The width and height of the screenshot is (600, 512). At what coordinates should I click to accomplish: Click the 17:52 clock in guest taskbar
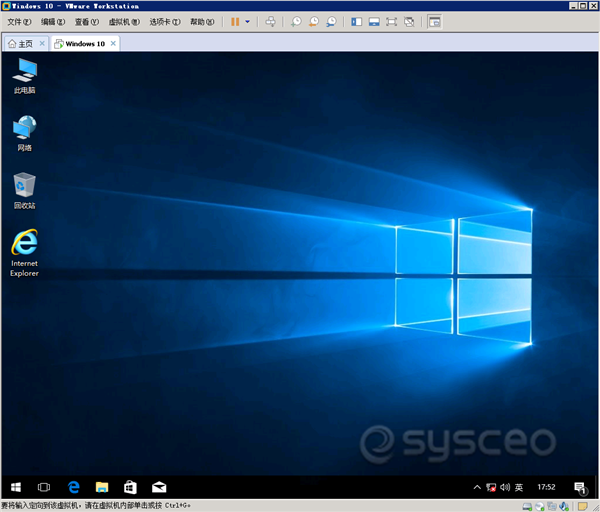pos(546,487)
